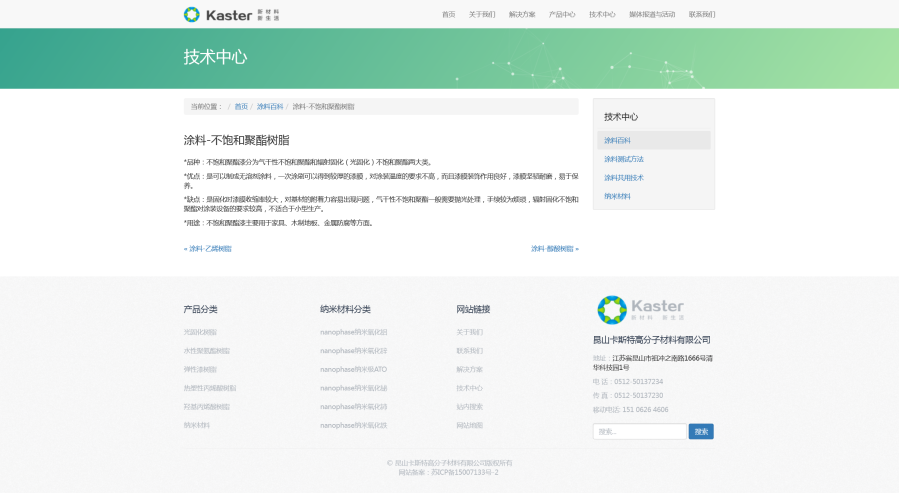The width and height of the screenshot is (900, 493).
Task: Follow the 首页 breadcrumb link
Action: point(241,107)
